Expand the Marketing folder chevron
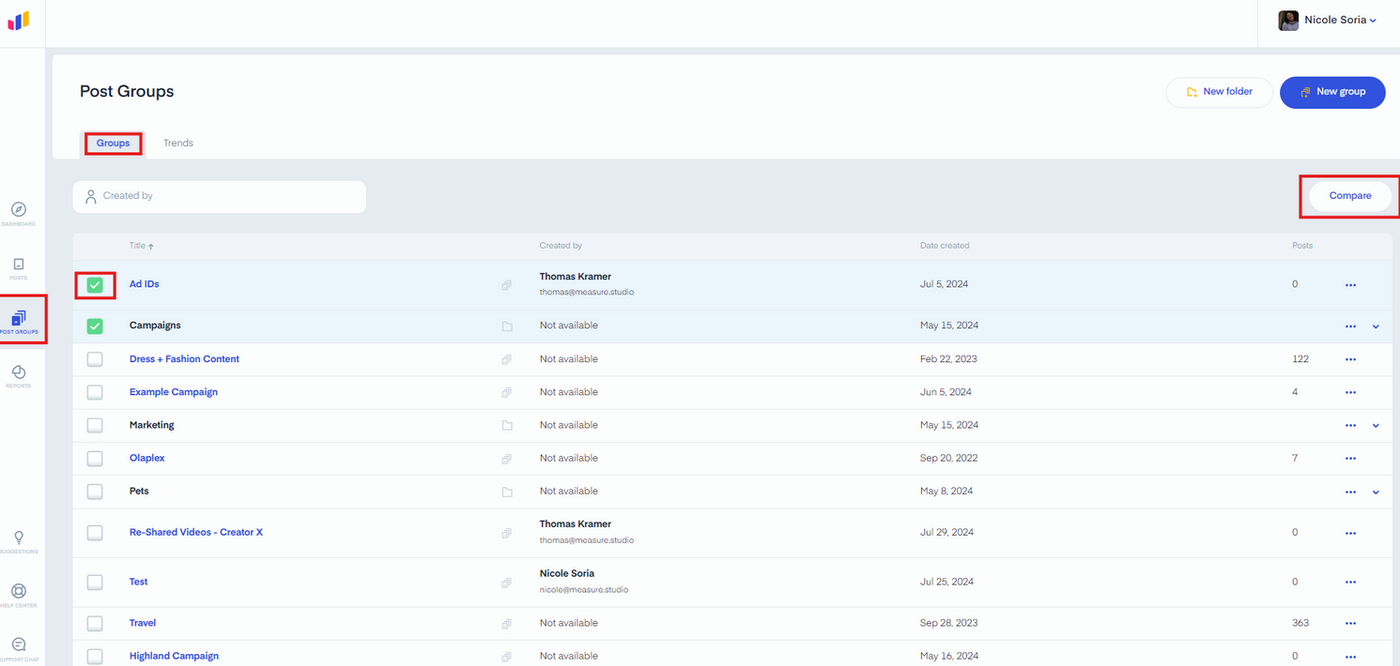The height and width of the screenshot is (666, 1400). click(x=1376, y=425)
